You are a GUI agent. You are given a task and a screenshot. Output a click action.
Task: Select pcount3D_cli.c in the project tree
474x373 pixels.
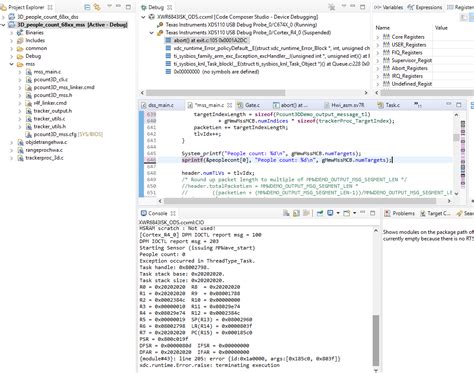coord(51,80)
